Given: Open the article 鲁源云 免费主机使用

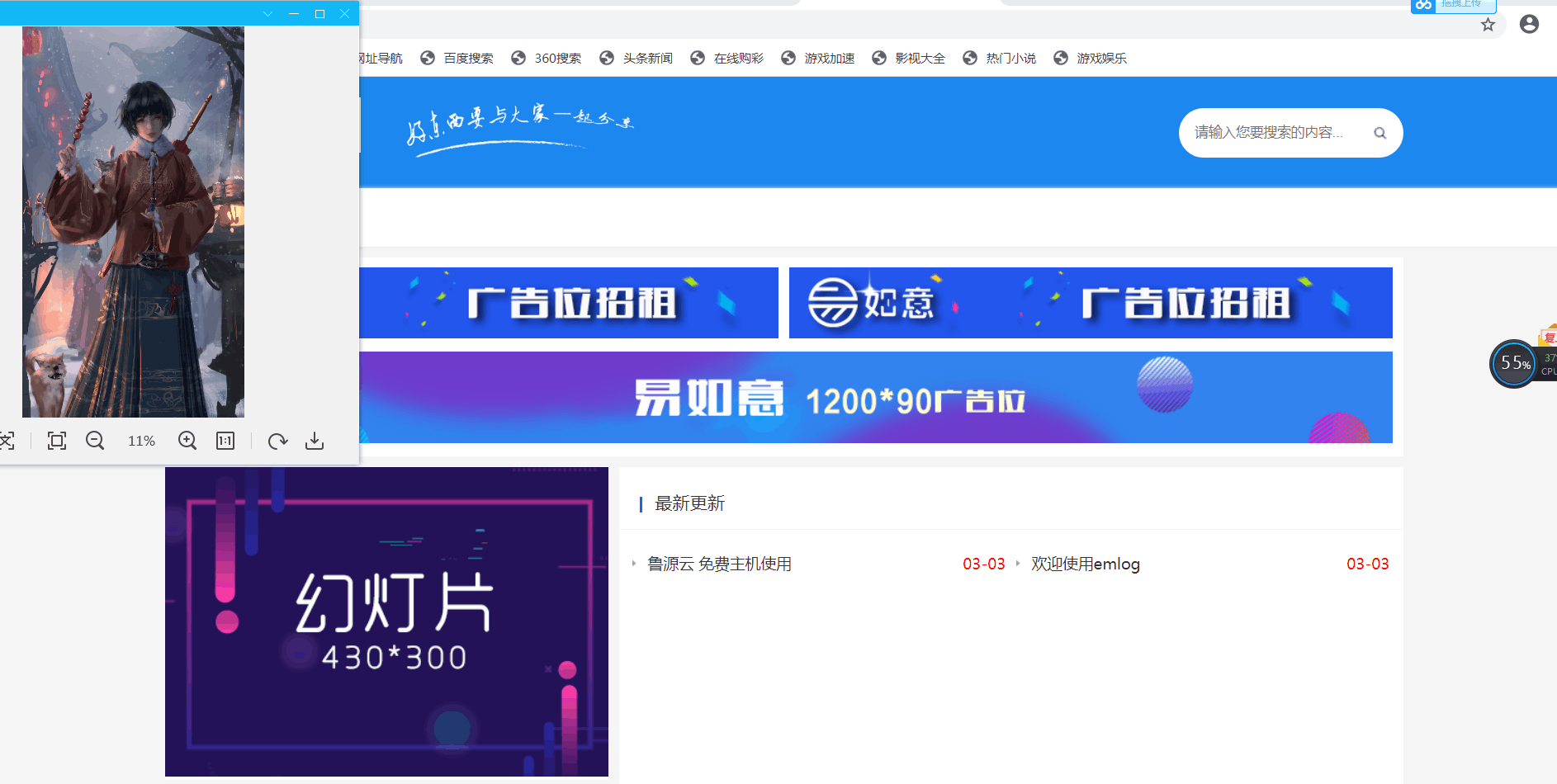Looking at the screenshot, I should point(719,564).
